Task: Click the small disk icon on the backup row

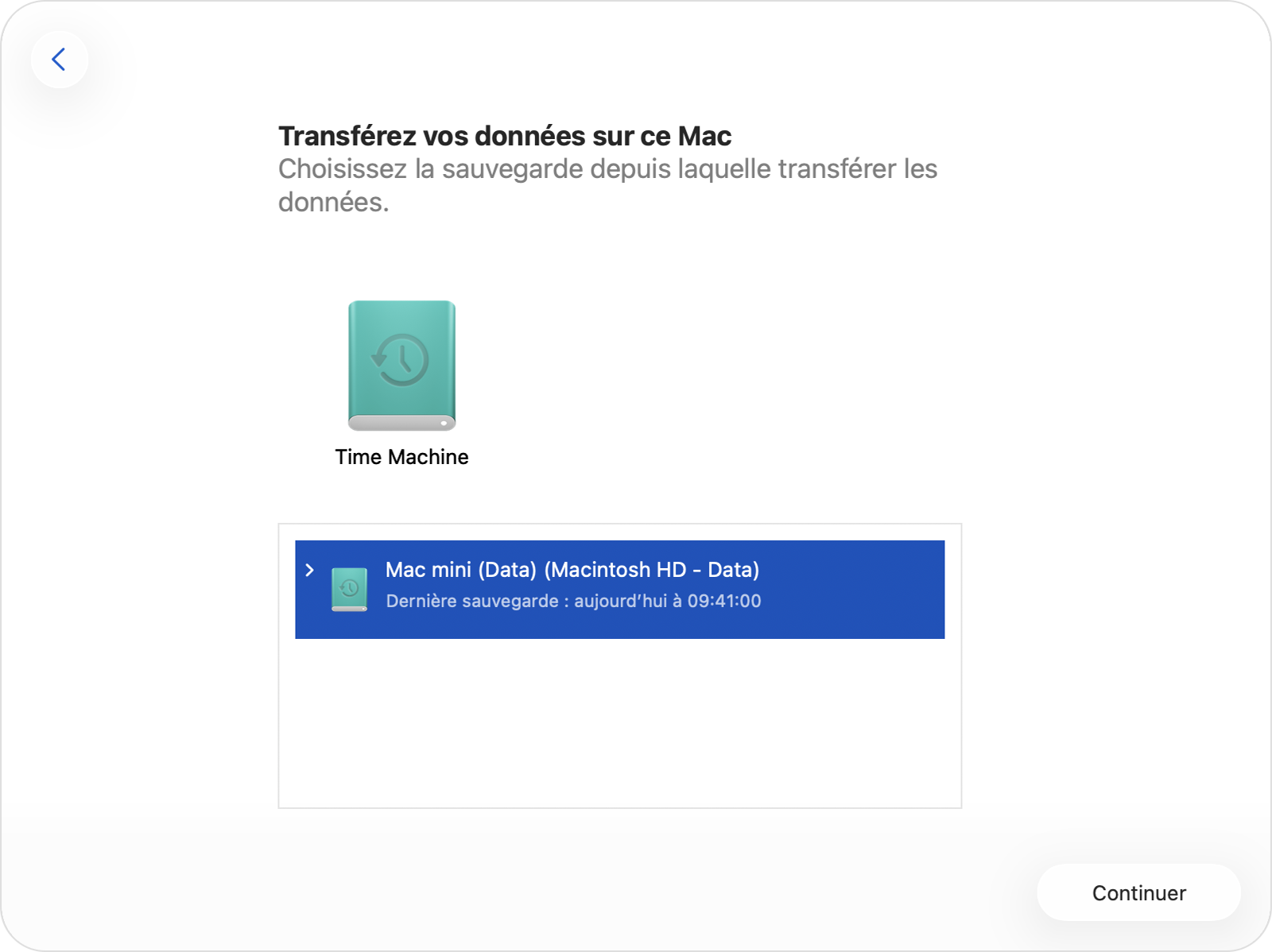Action: [x=348, y=589]
